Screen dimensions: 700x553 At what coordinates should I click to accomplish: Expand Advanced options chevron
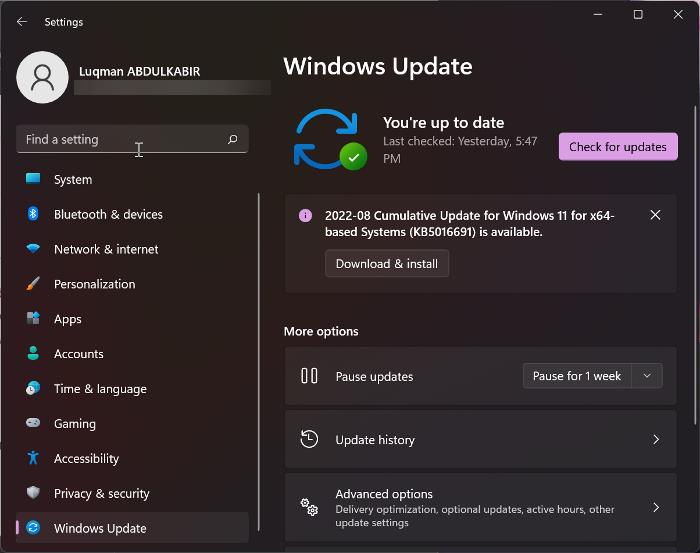[656, 507]
